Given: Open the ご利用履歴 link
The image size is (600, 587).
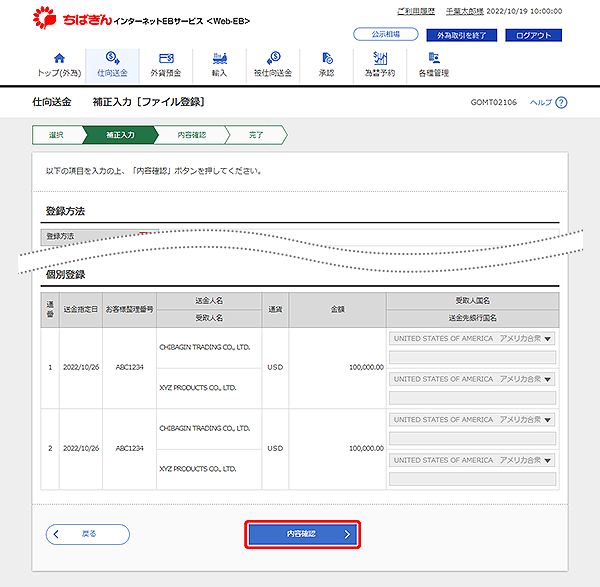Looking at the screenshot, I should click(x=415, y=11).
